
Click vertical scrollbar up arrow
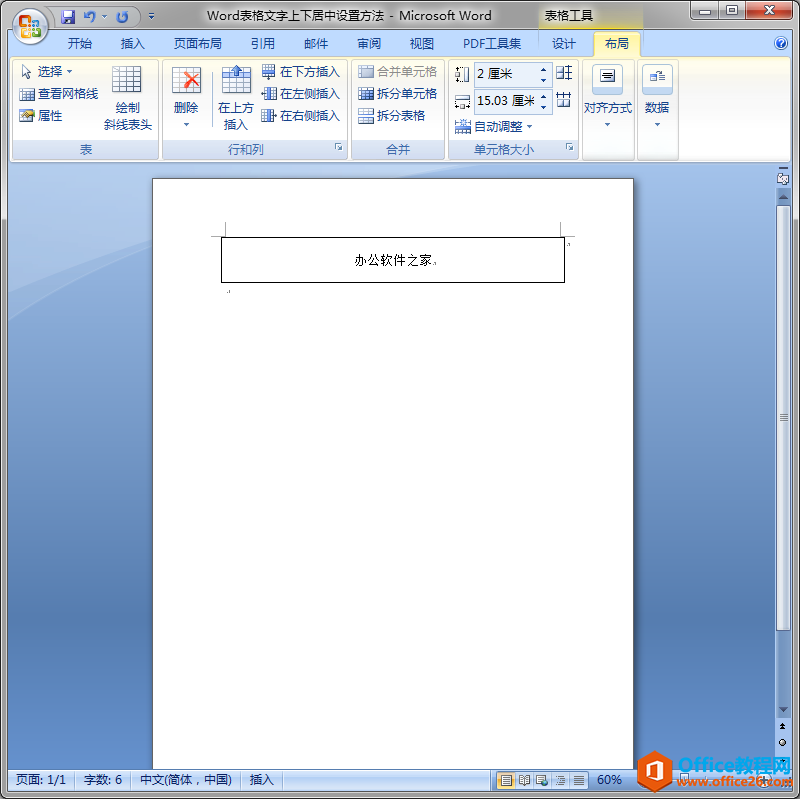point(783,197)
